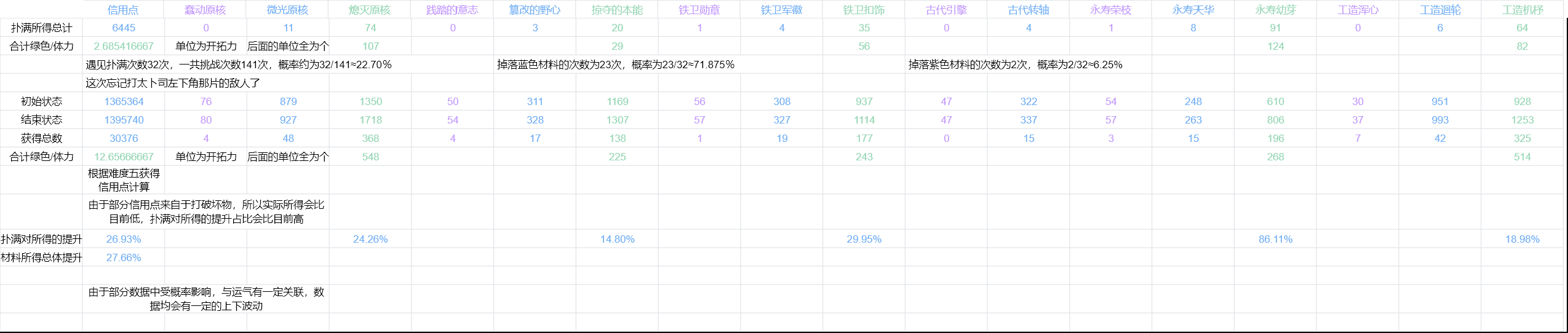Click the 86.11% percentage cell

[x=1276, y=239]
